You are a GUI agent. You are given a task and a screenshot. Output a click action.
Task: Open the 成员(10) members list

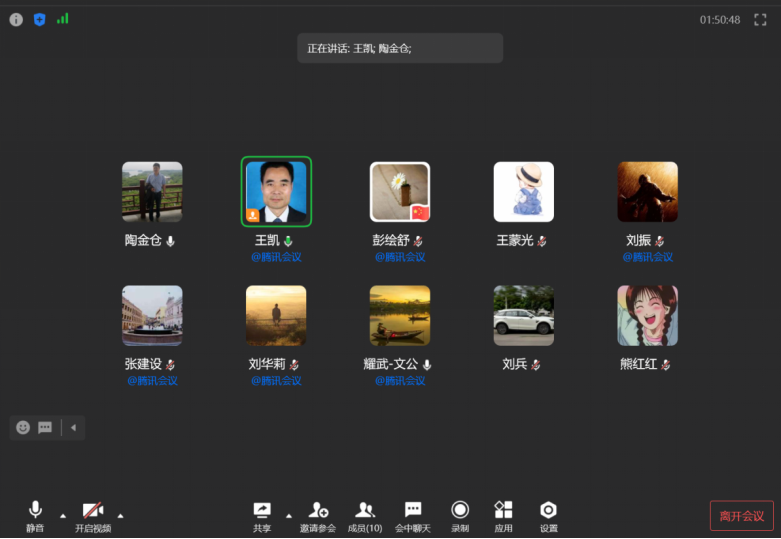click(x=364, y=515)
